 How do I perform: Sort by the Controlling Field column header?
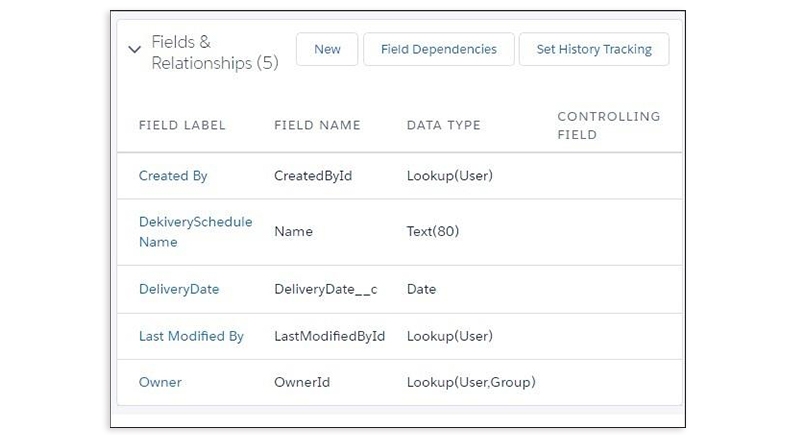pyautogui.click(x=609, y=125)
